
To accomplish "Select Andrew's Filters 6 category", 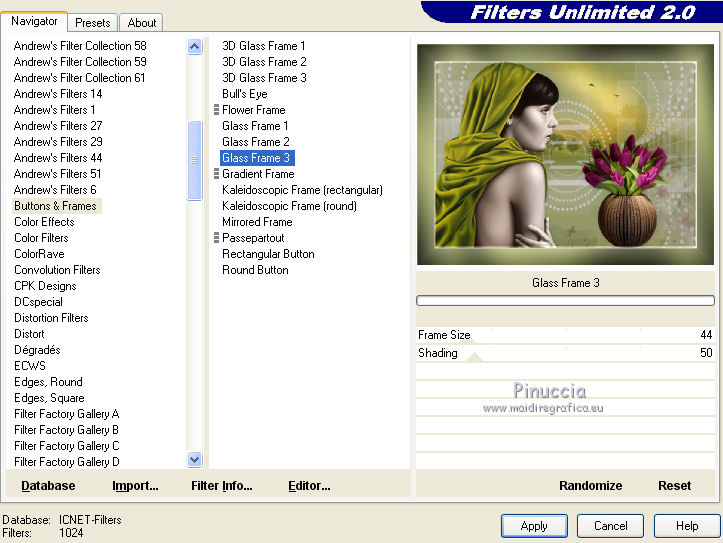I will point(55,190).
